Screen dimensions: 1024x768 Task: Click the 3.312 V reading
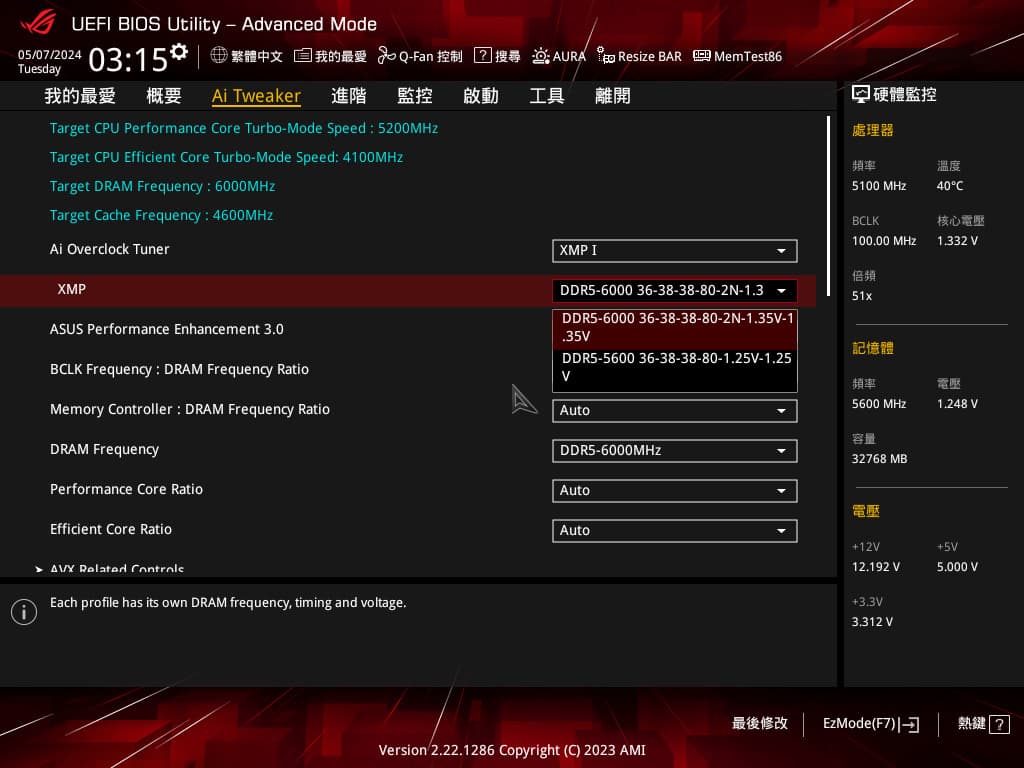872,622
